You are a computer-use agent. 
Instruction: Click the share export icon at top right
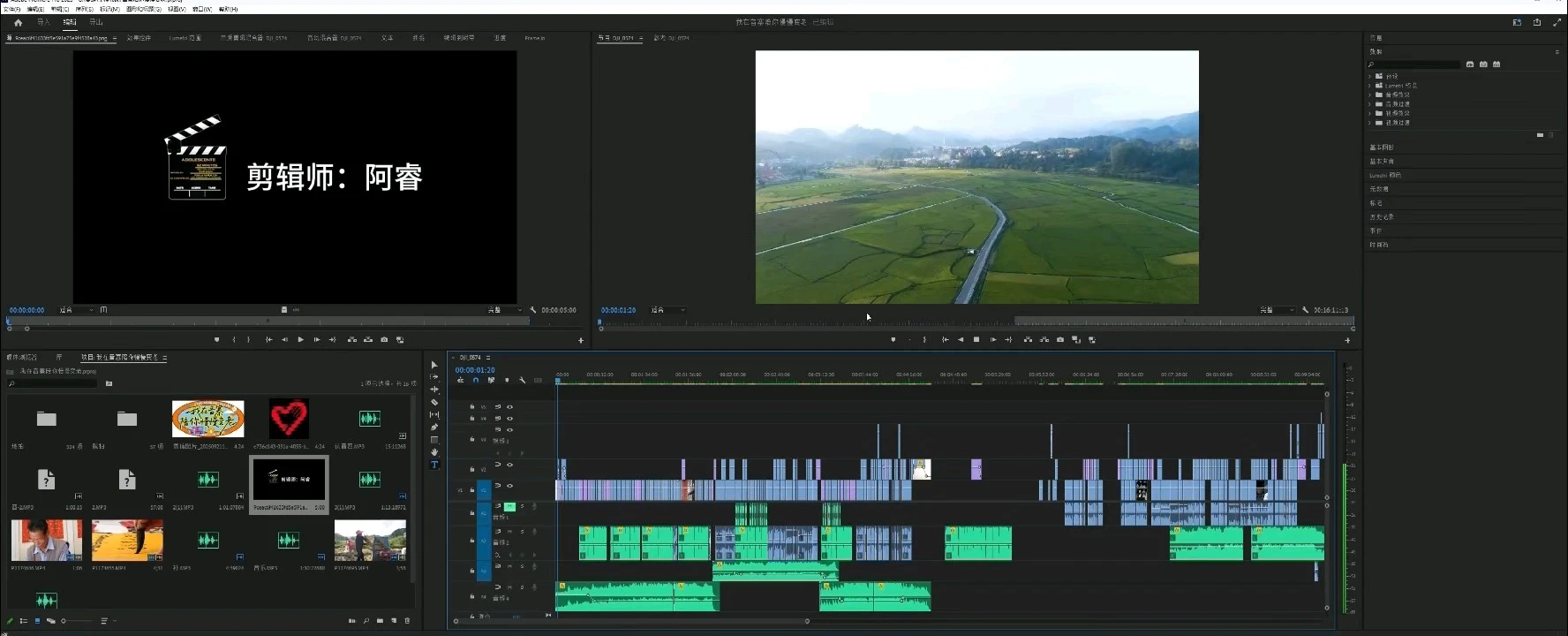[1536, 22]
